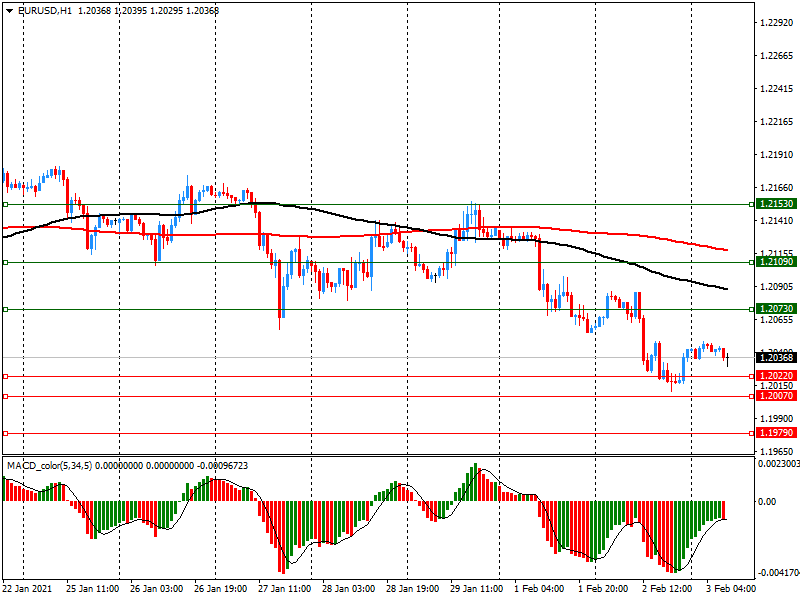Click the 22 Jan 2021 date label
Image resolution: width=800 pixels, height=600 pixels.
pyautogui.click(x=27, y=589)
